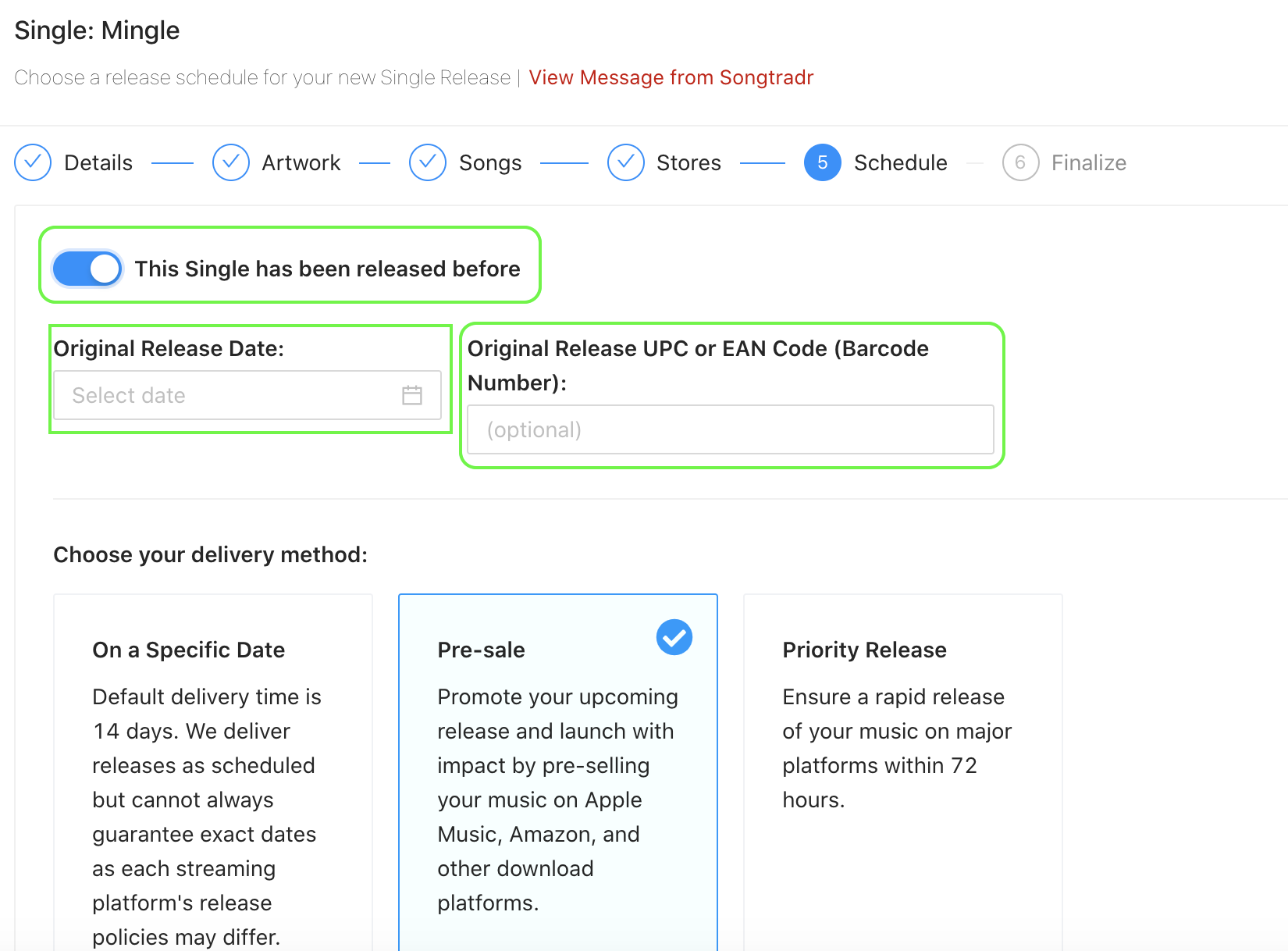This screenshot has height=951, width=1288.
Task: Click the Finalize step label
Action: point(1089,162)
